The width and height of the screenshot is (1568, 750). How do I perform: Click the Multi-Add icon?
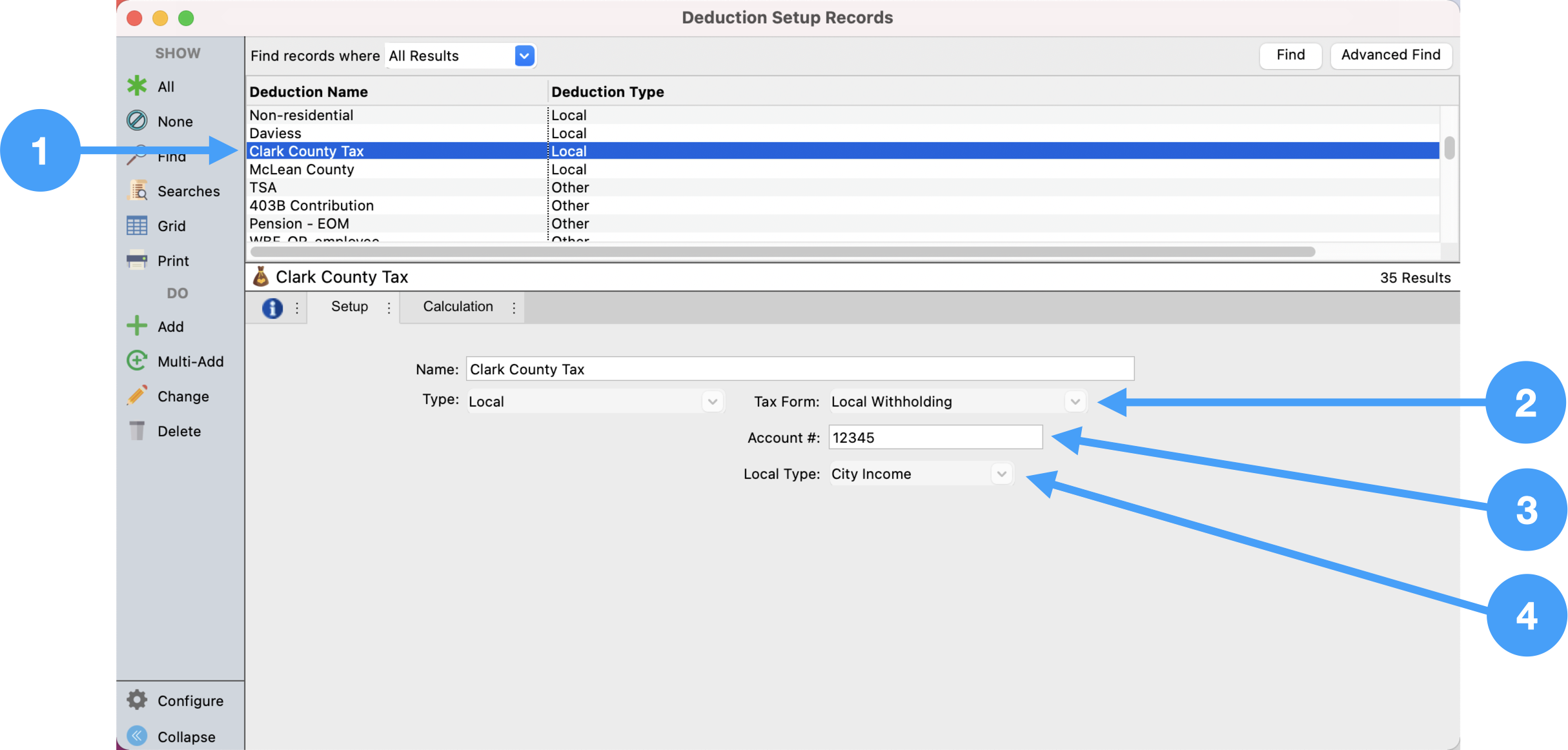point(137,361)
